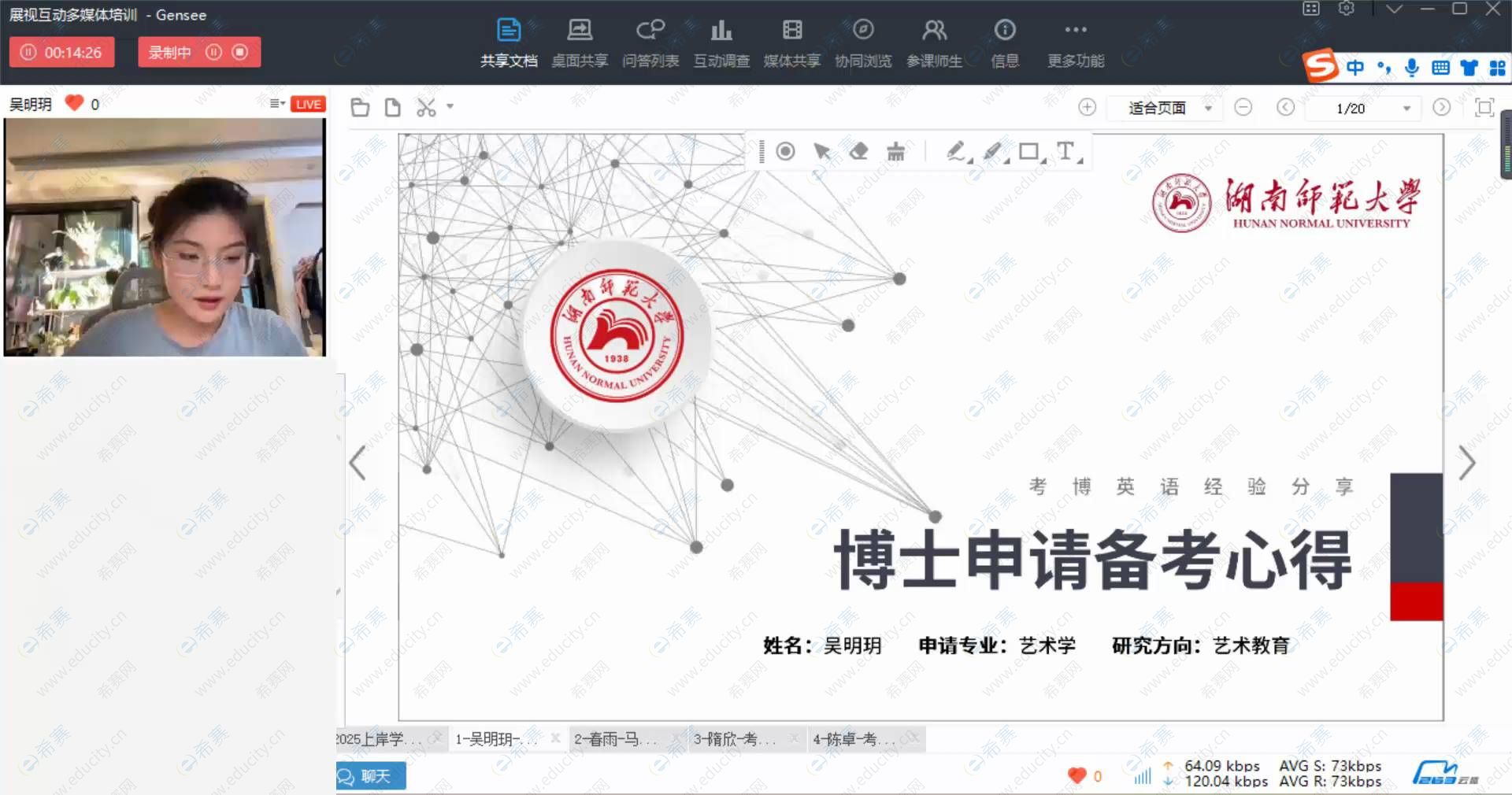1512x795 pixels.
Task: Create a new blank whiteboard page
Action: point(392,108)
